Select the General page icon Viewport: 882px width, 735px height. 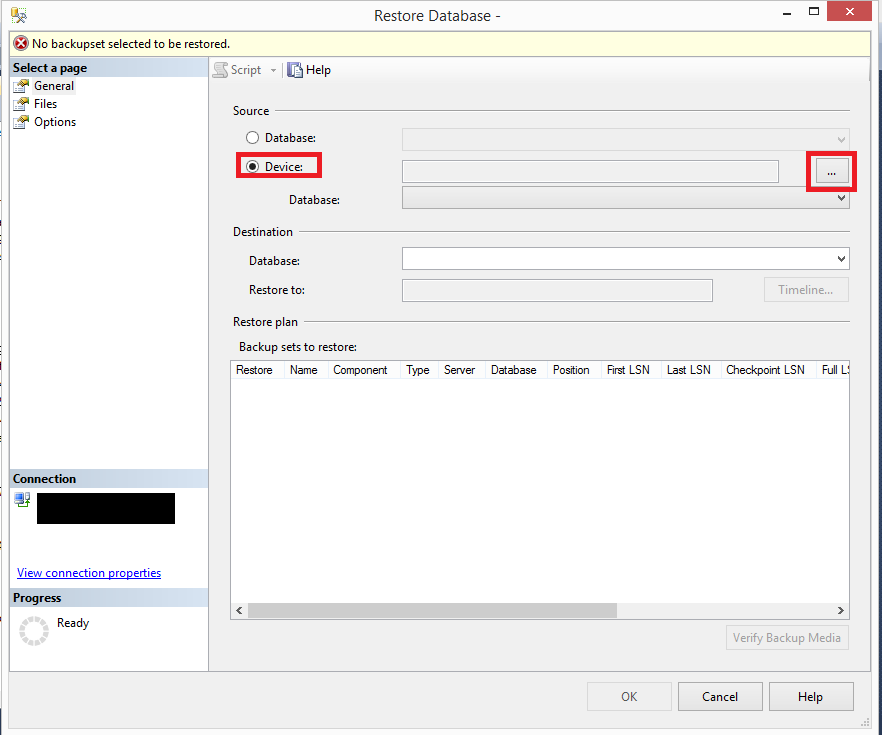click(21, 86)
